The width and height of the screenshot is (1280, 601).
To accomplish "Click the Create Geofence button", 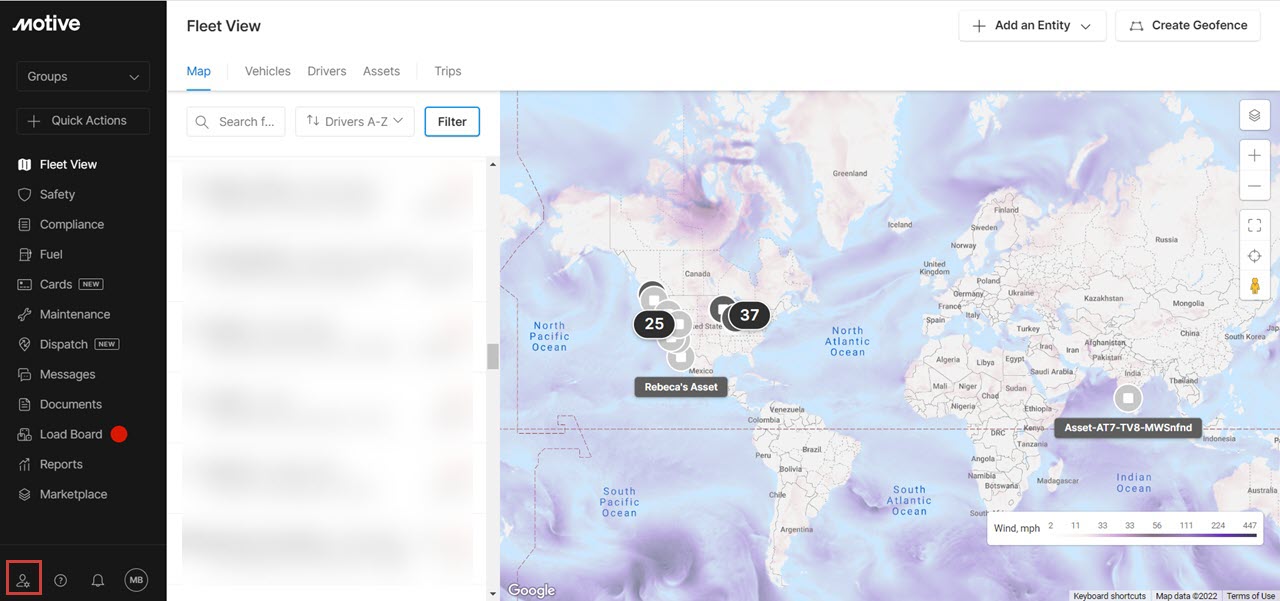I will (x=1188, y=26).
